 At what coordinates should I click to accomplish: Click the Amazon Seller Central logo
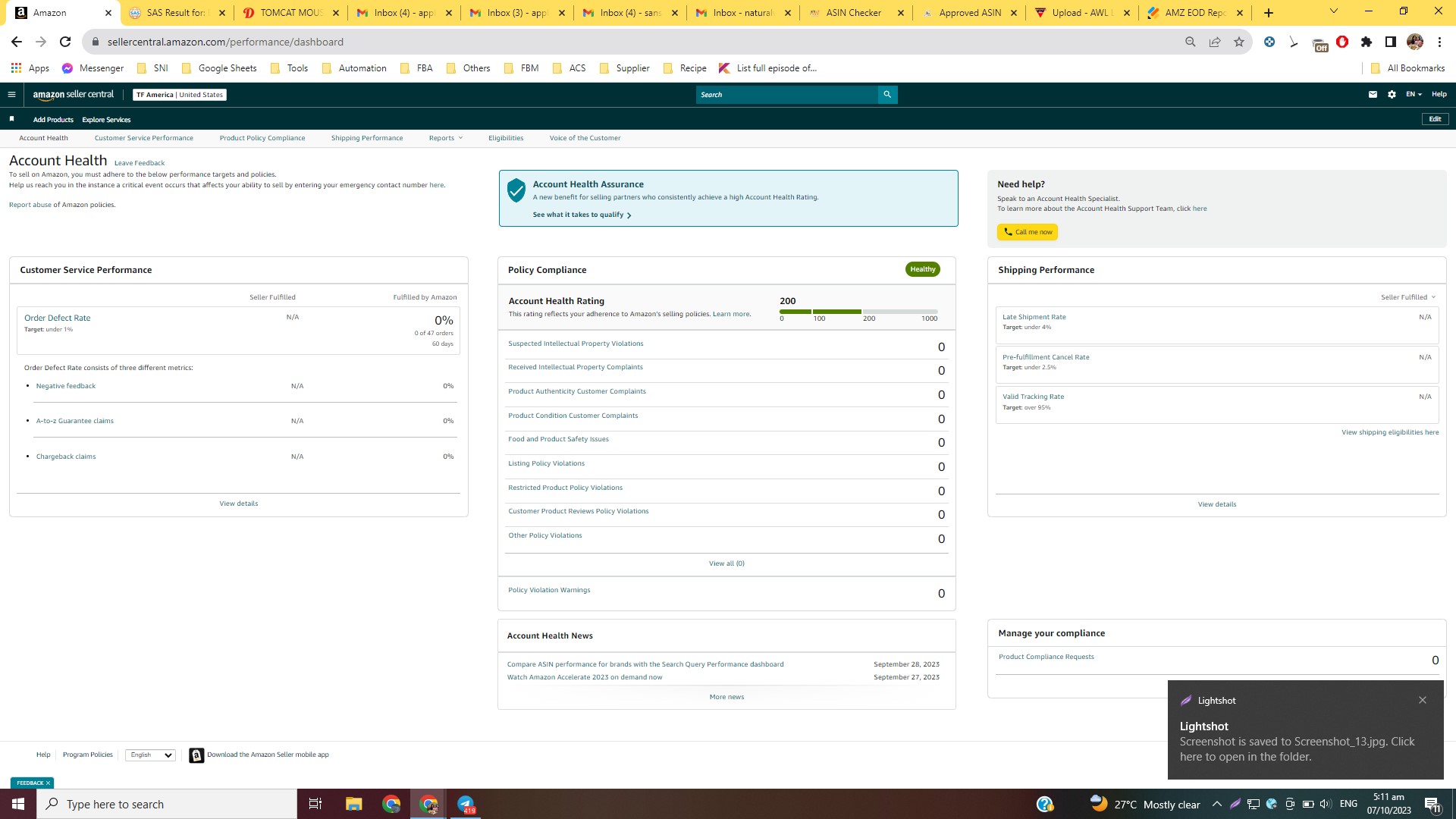pos(74,95)
